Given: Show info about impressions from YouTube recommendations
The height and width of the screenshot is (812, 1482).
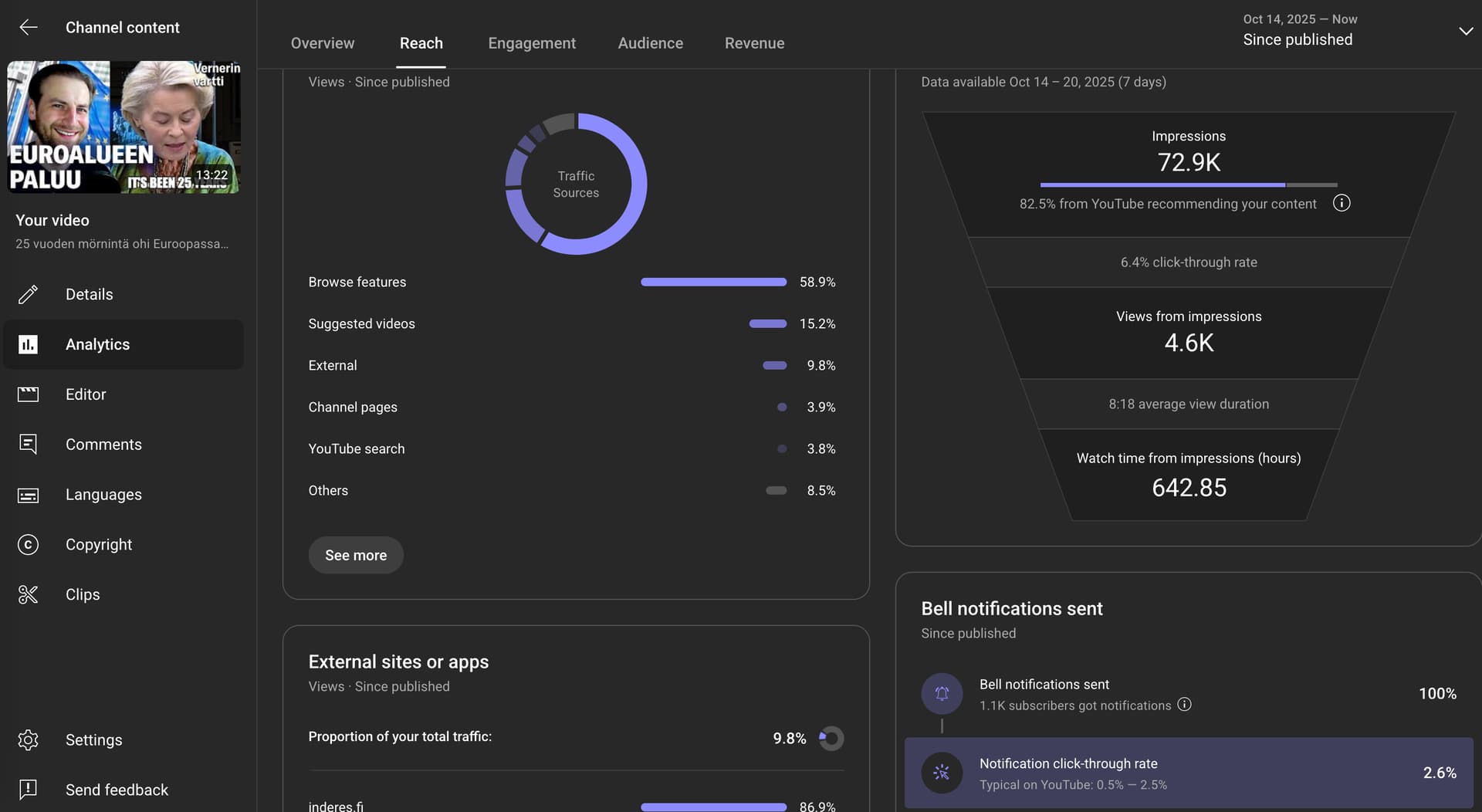Looking at the screenshot, I should [1342, 203].
